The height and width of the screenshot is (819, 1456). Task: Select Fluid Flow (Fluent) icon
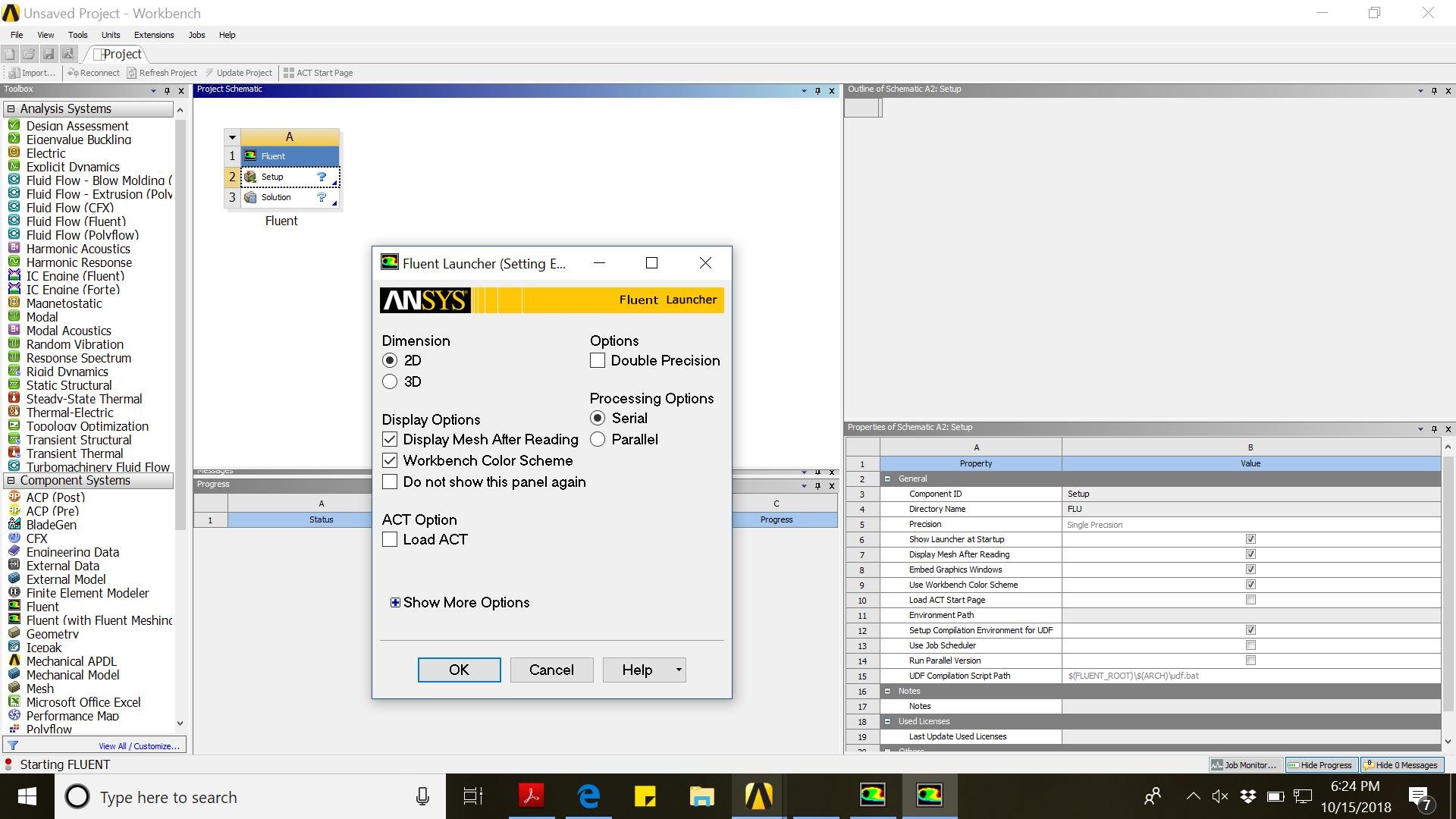(14, 221)
